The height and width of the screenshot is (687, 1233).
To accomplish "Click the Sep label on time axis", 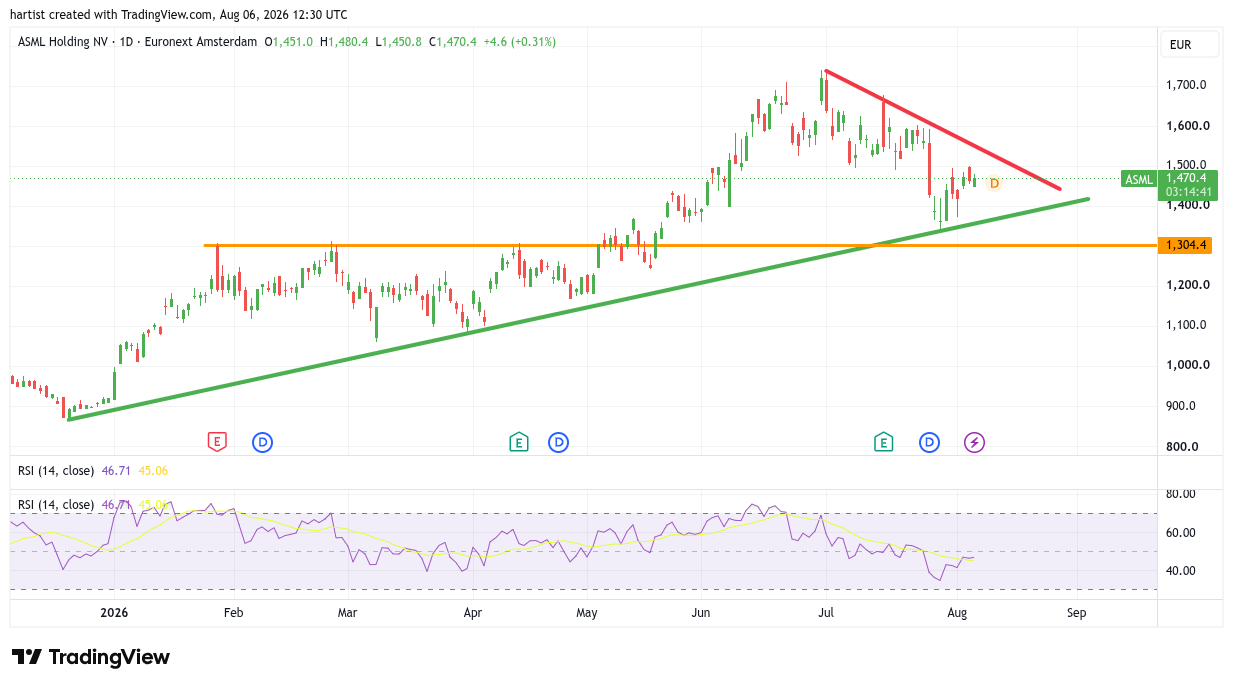I will pos(1076,613).
